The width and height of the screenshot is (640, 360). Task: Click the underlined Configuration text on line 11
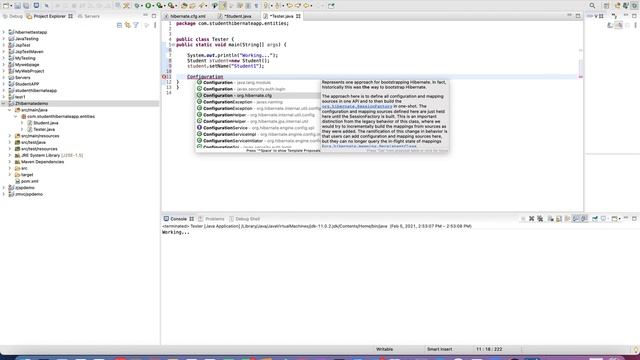coord(205,77)
